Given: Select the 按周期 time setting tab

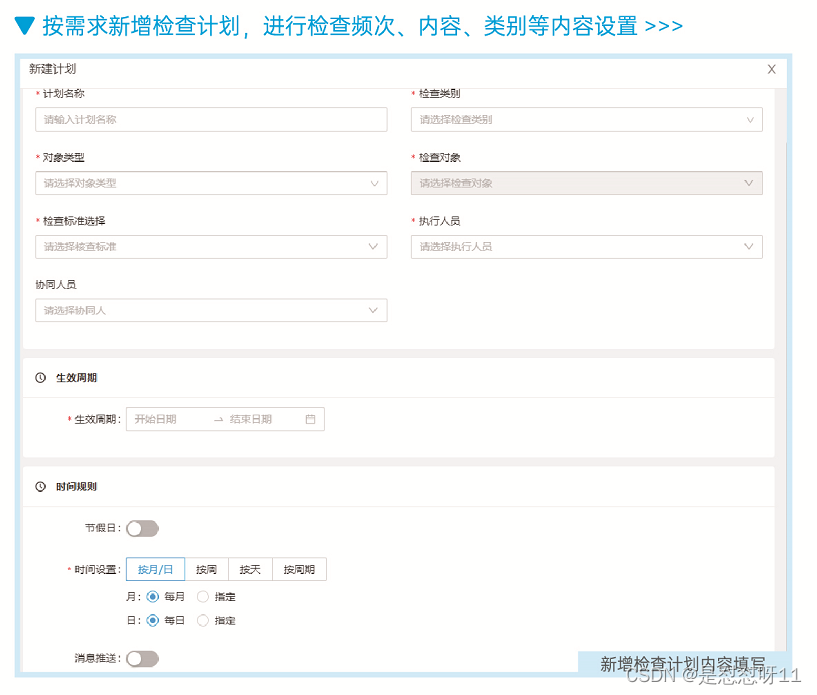Looking at the screenshot, I should (299, 569).
